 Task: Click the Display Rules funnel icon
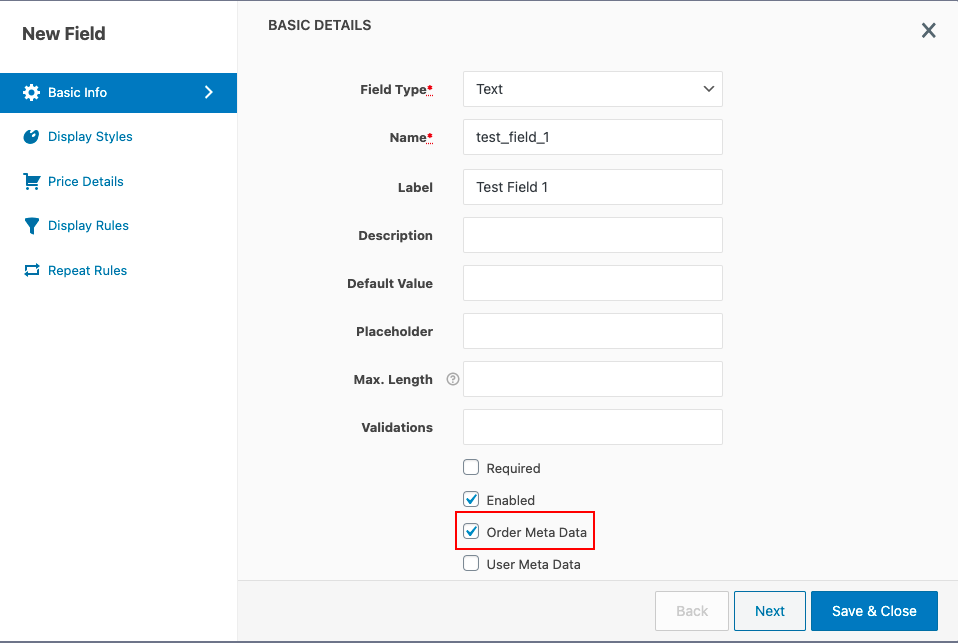(31, 226)
